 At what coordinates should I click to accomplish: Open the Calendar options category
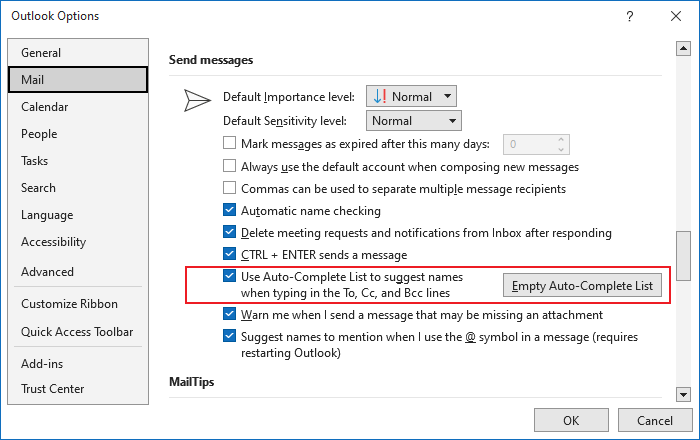(78, 107)
